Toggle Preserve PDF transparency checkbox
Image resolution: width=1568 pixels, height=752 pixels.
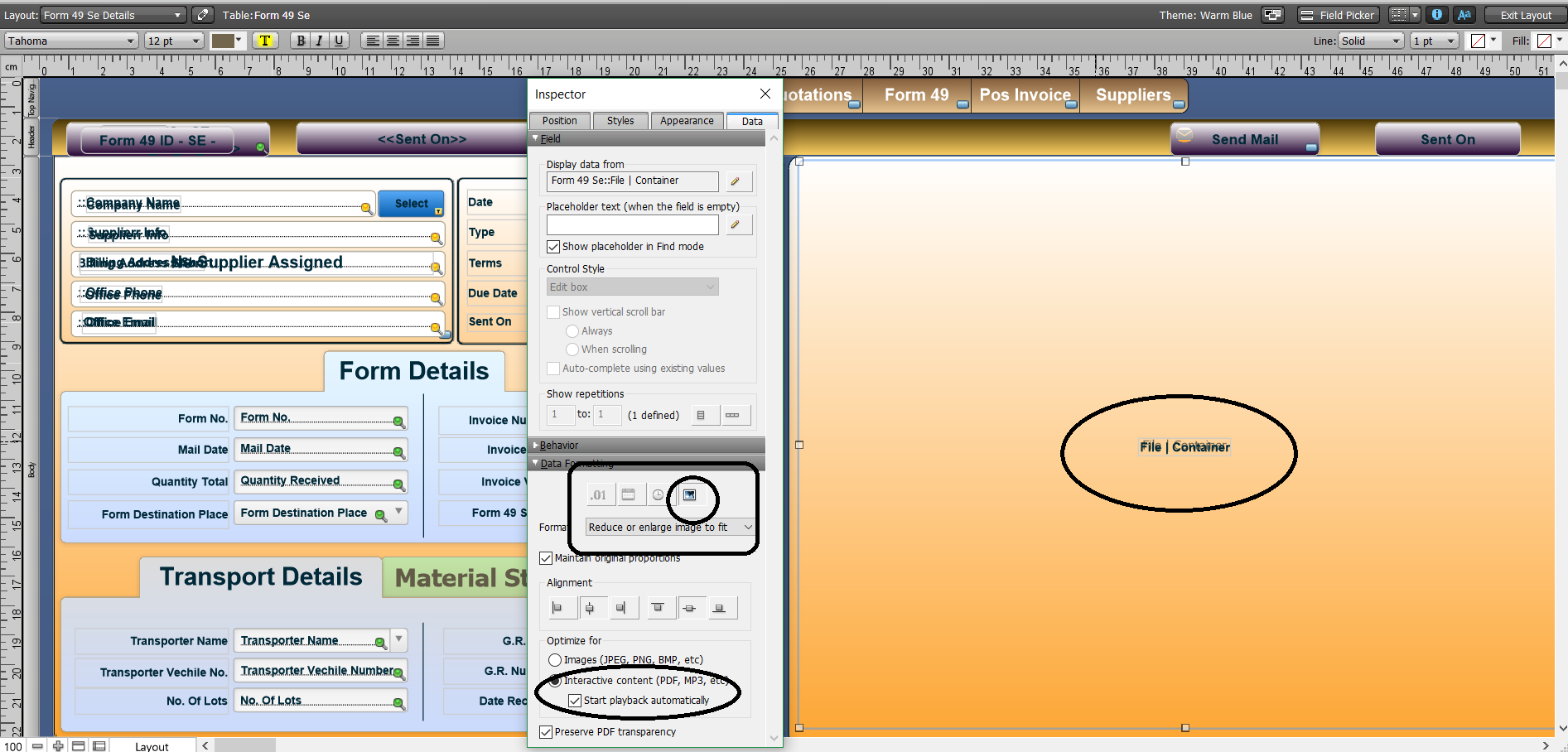click(546, 732)
